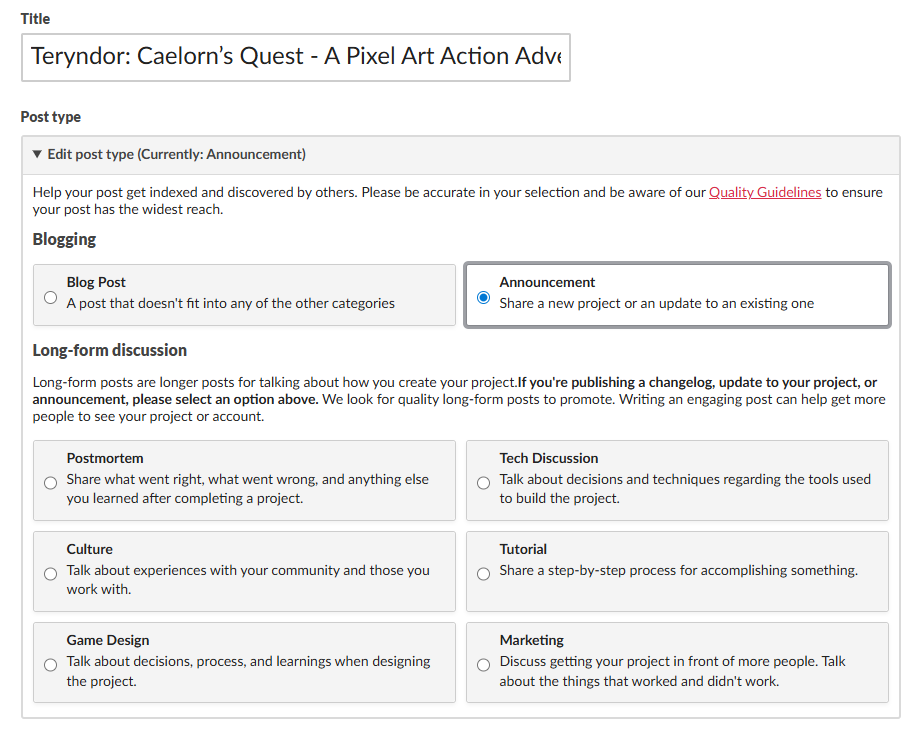Click the Tutorial card description text

coord(678,571)
